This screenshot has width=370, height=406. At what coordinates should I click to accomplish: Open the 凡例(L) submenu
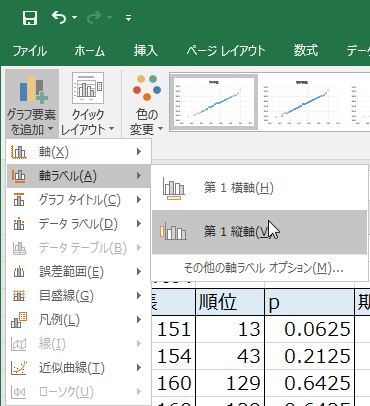pyautogui.click(x=79, y=320)
